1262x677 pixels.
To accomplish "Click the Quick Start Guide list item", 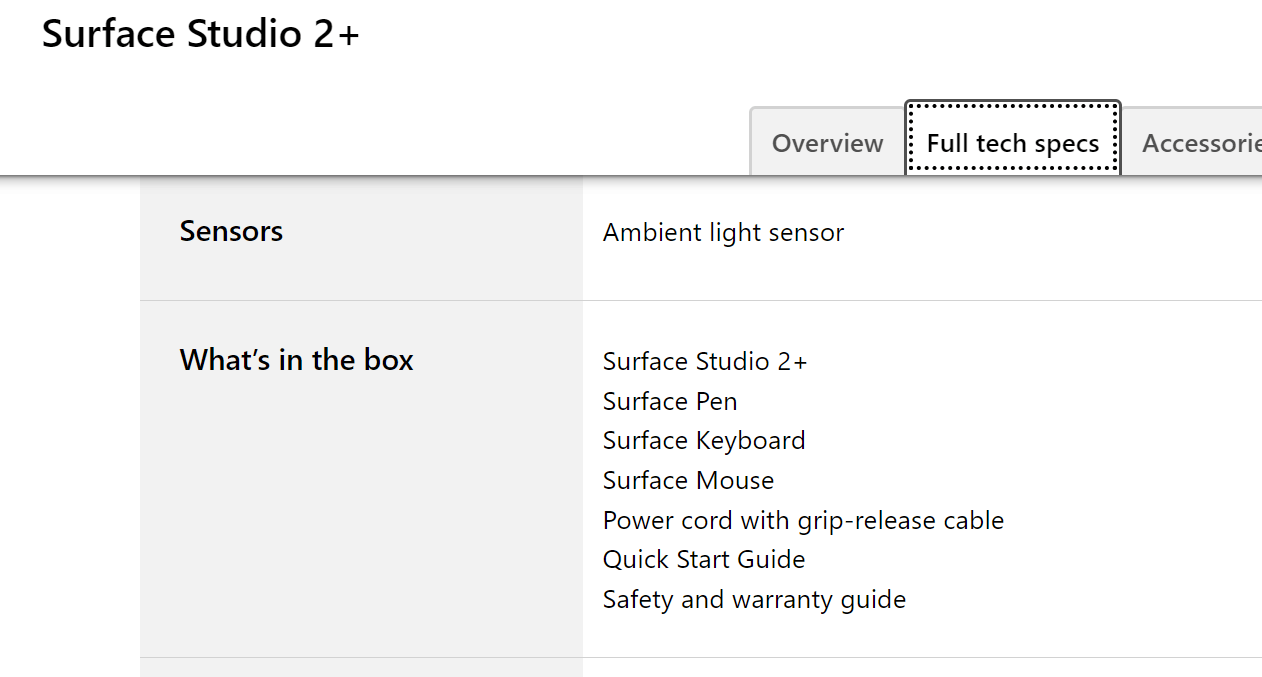I will (x=704, y=559).
